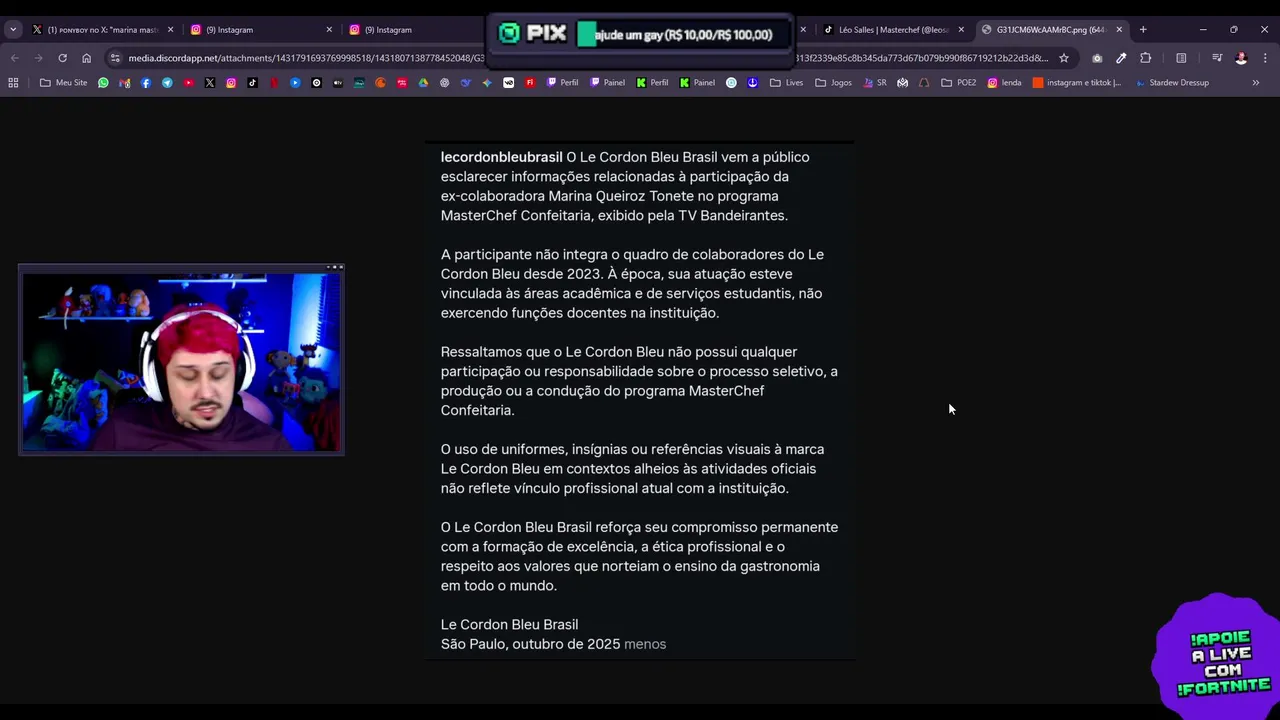
Task: Open the X bookmark in bookmarks bar
Action: (x=210, y=83)
